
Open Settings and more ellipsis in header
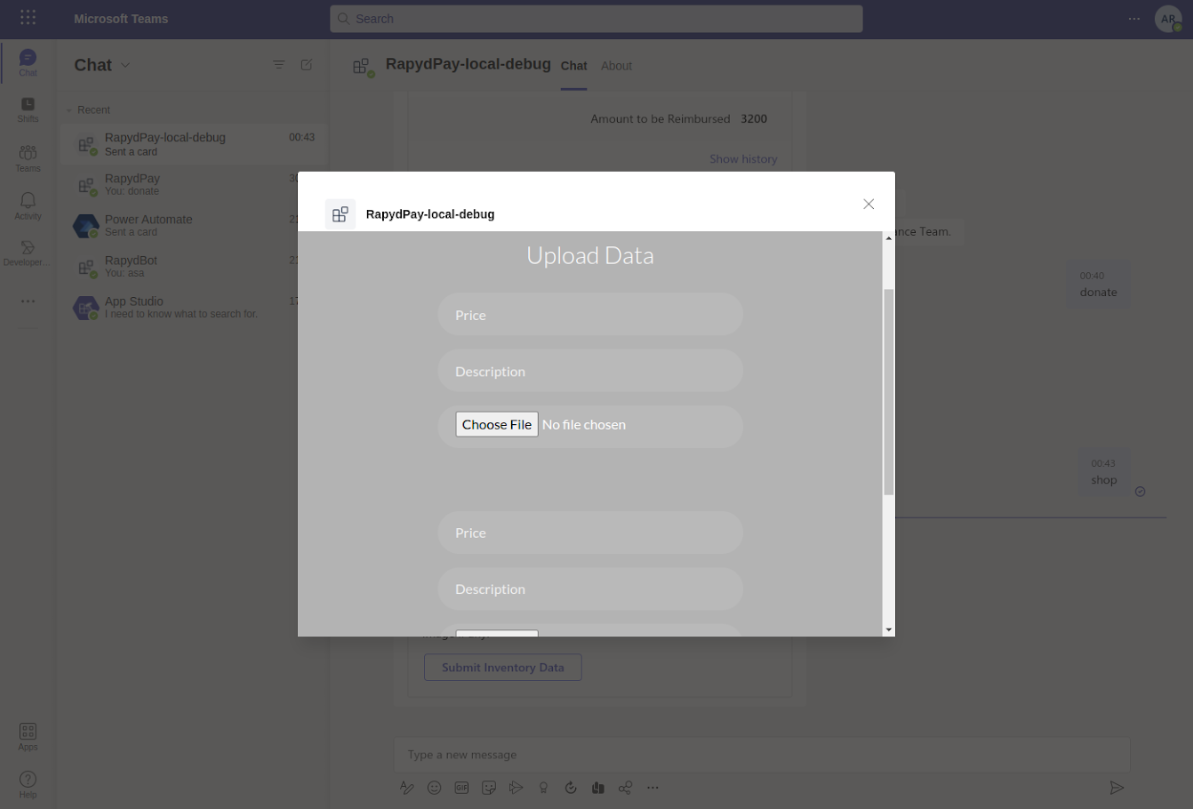[1134, 18]
